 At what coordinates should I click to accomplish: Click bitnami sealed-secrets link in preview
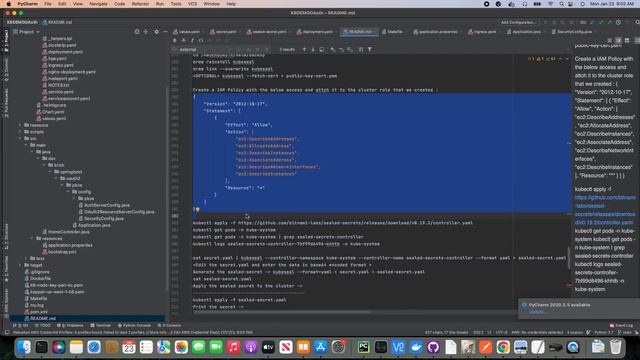pos(605,210)
